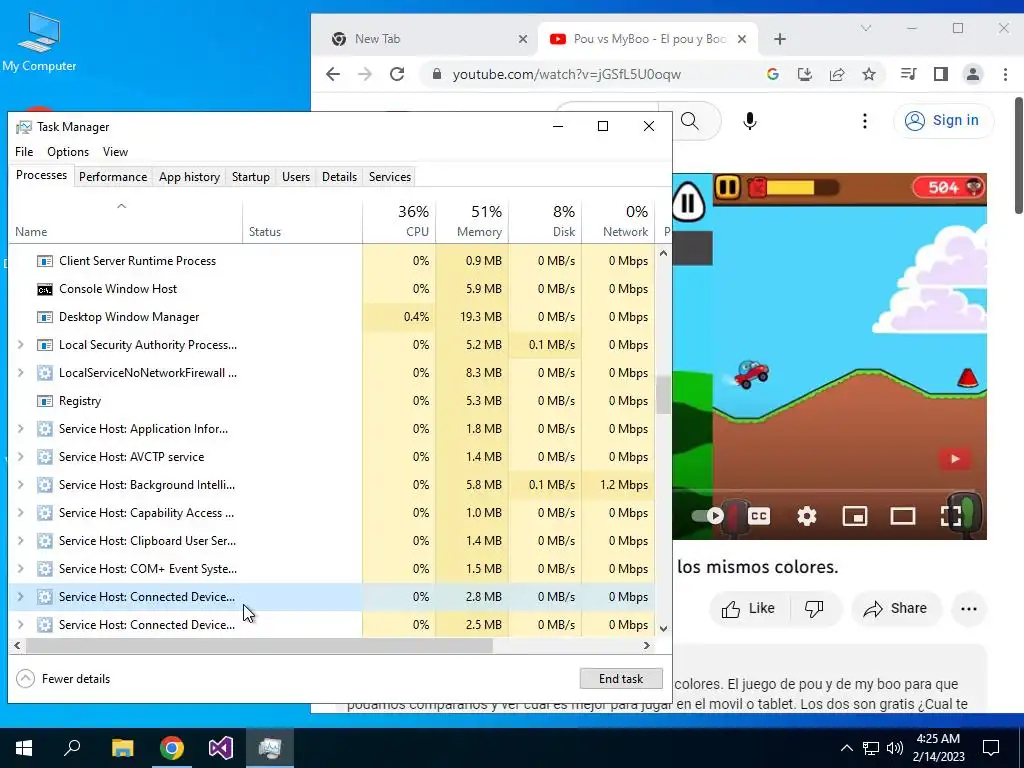Switch to the Performance tab

pyautogui.click(x=113, y=177)
